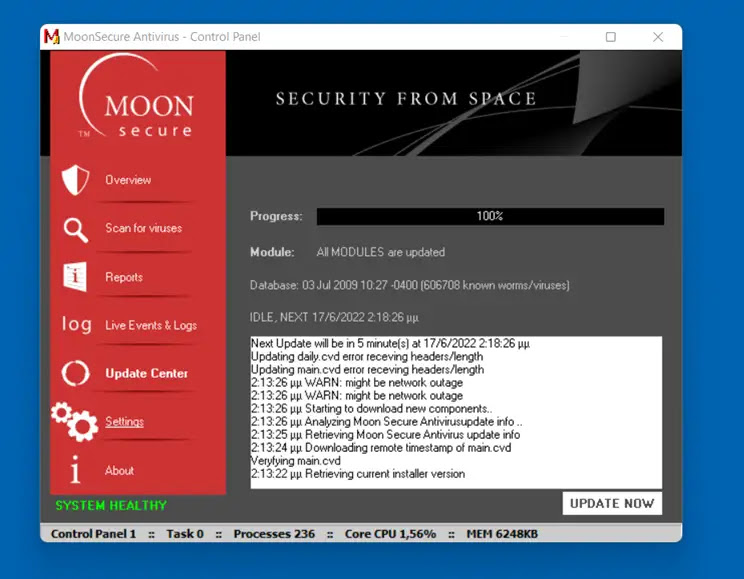Click the 'IDLE, NEXT 17/6/2022' status line

(334, 317)
